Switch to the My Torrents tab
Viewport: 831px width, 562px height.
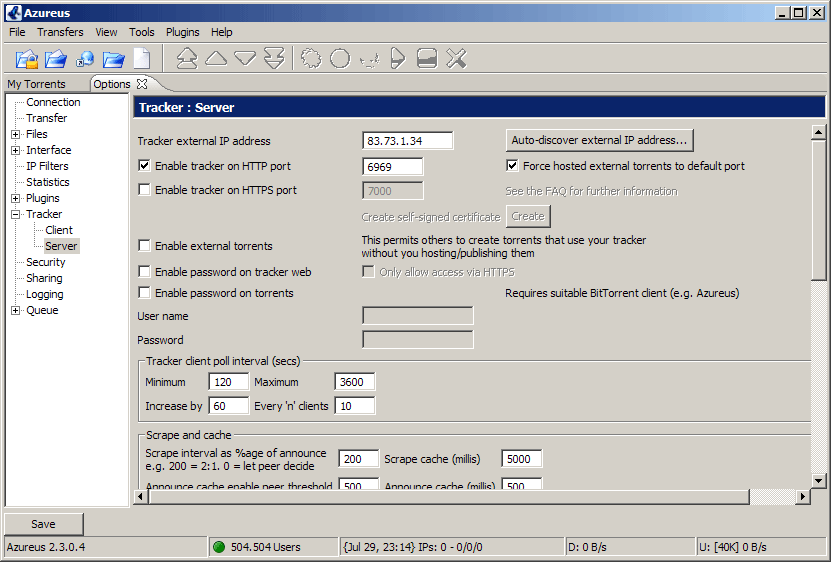[x=36, y=84]
